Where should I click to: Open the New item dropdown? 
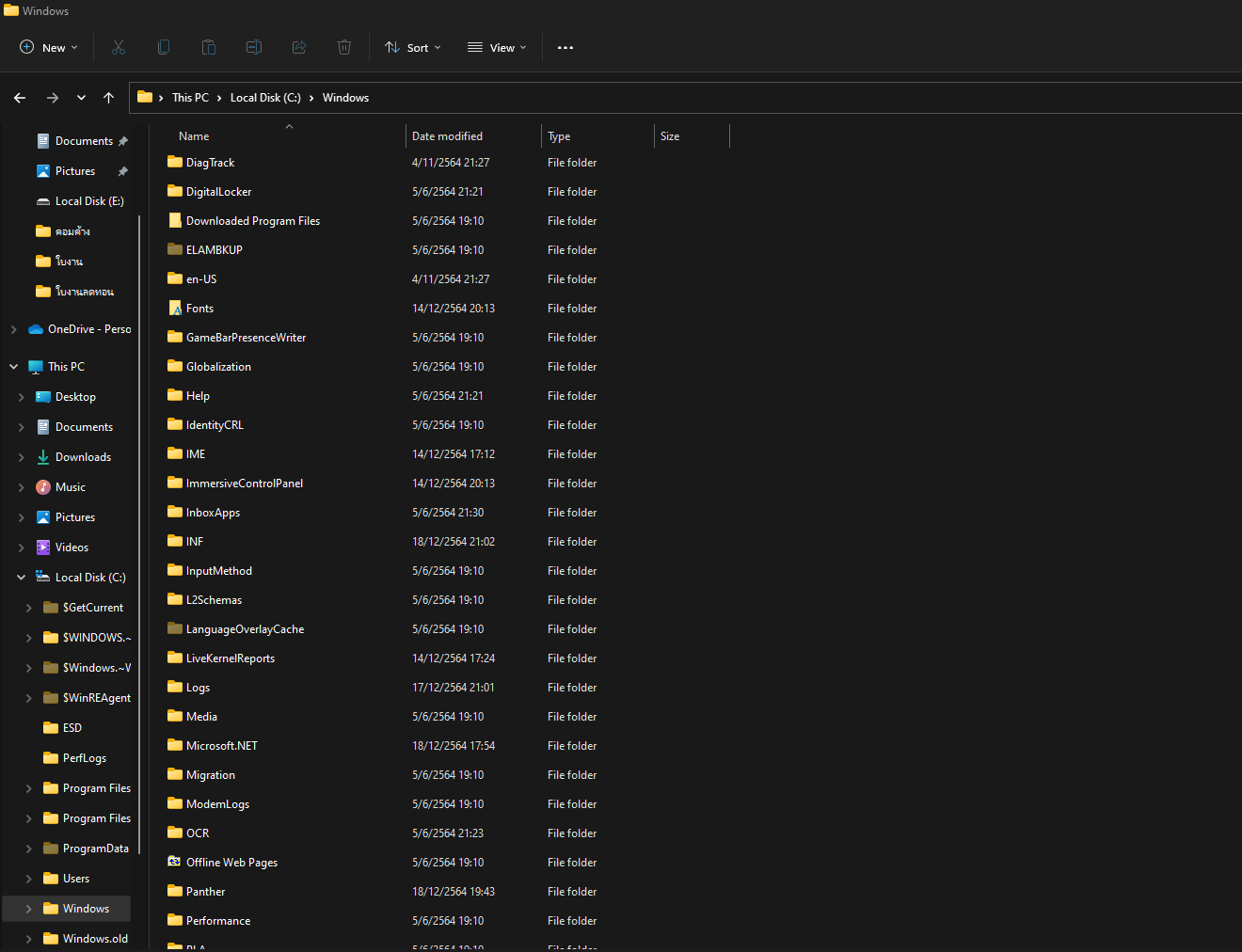(49, 47)
